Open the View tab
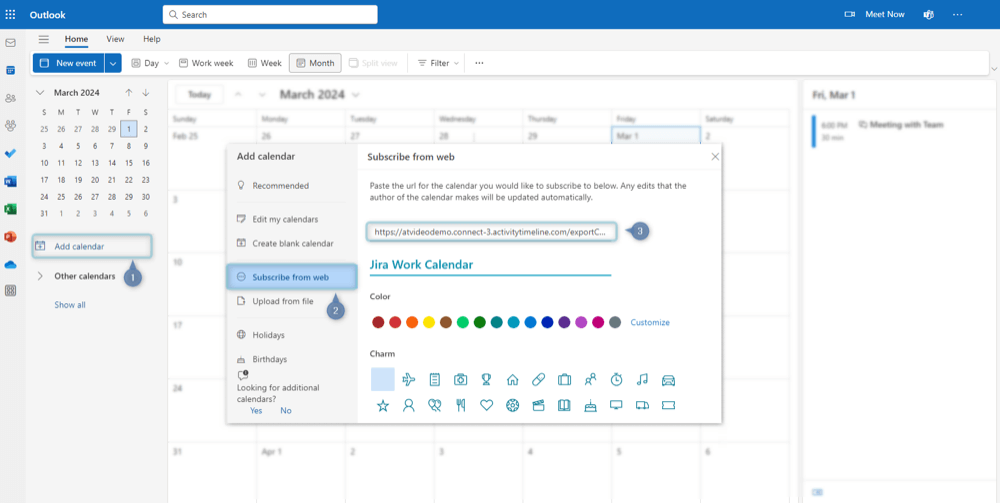Viewport: 1000px width, 503px height. click(115, 39)
